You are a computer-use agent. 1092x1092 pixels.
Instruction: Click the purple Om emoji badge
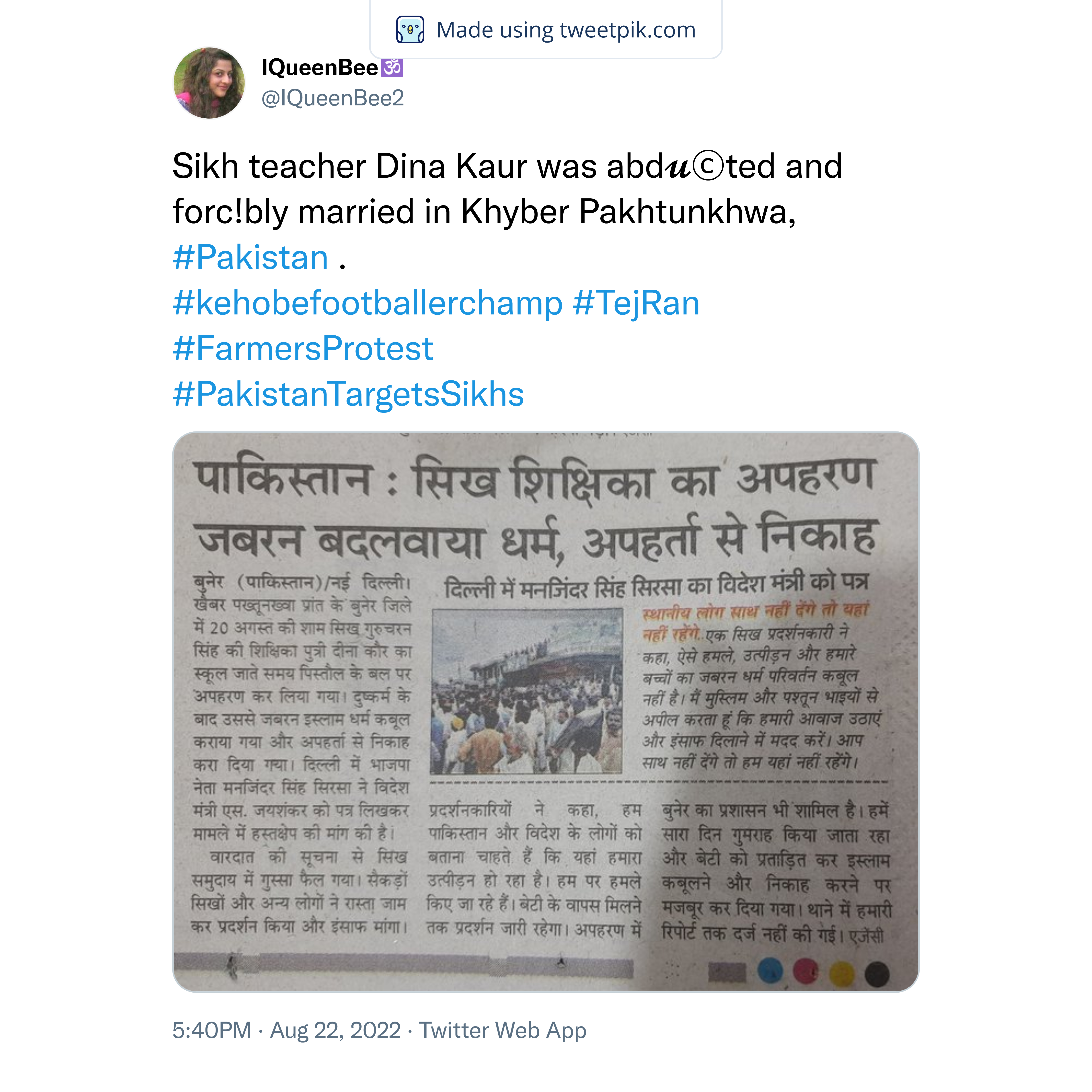point(392,67)
